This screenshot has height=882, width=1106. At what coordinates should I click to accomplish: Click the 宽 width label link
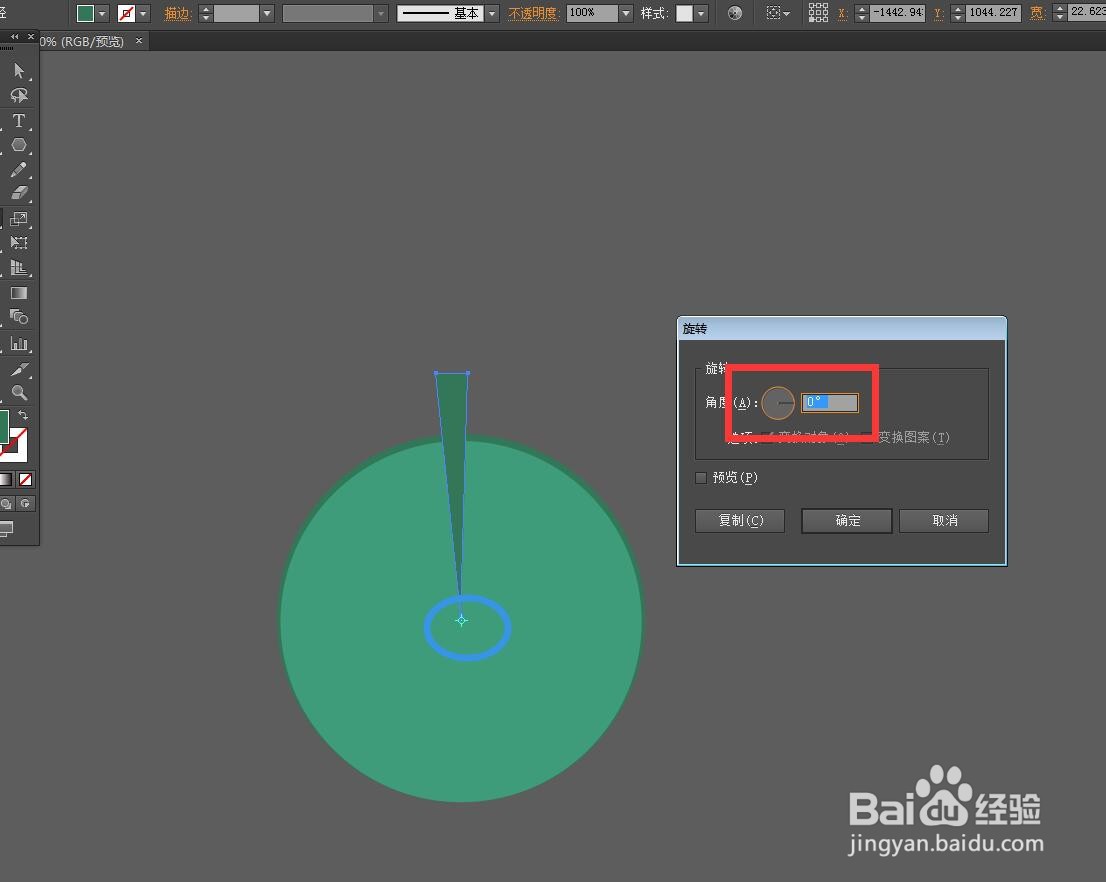[1037, 13]
